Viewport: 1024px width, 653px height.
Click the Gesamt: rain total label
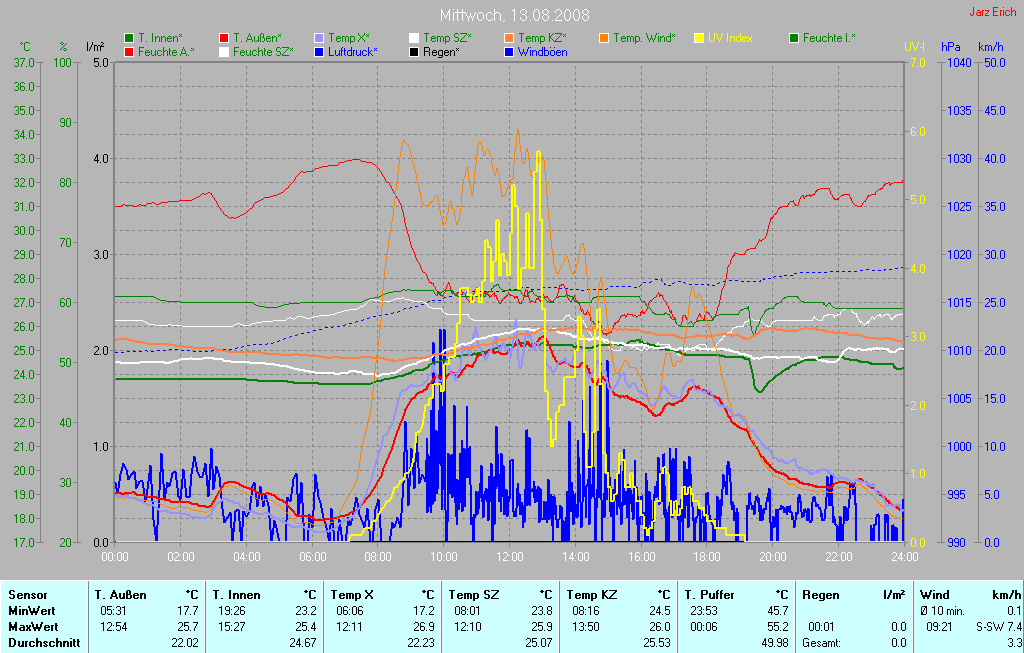pos(822,643)
